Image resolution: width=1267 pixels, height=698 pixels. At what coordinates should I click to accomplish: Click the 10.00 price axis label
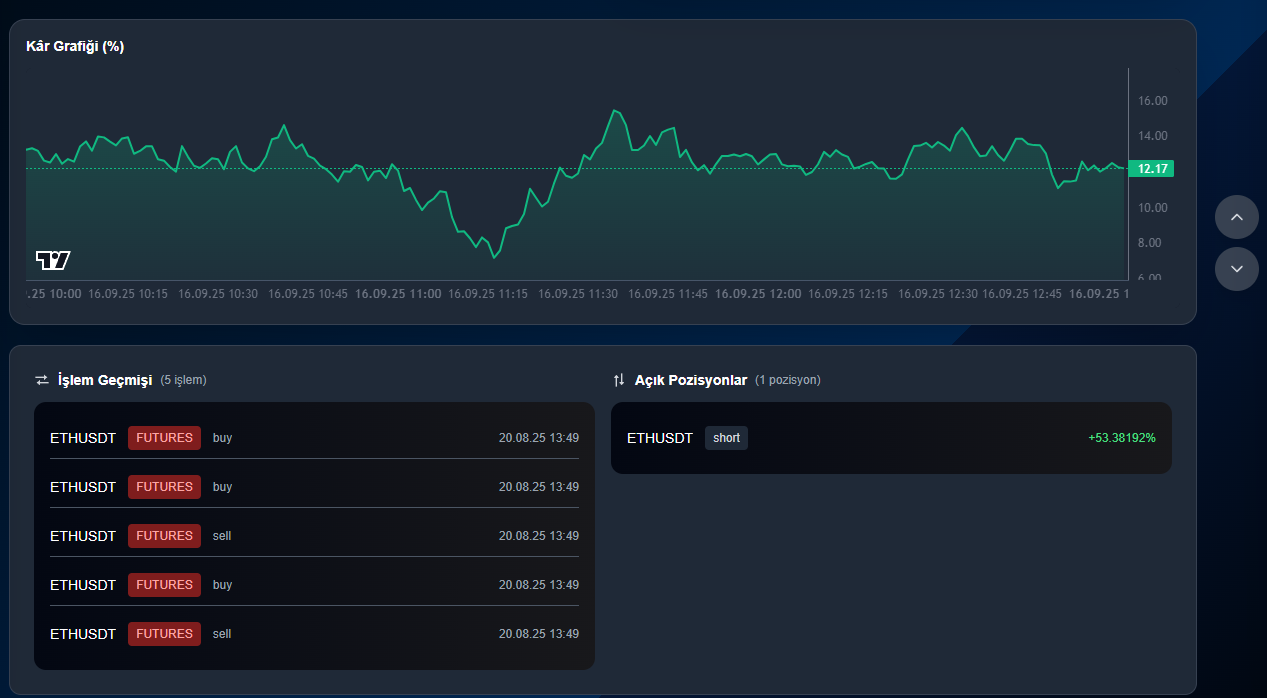point(1153,208)
